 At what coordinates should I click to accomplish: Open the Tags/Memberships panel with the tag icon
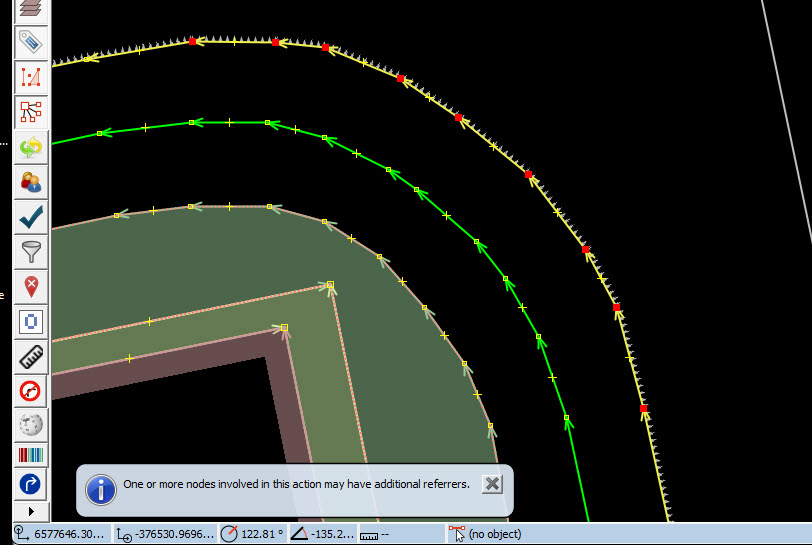click(x=31, y=42)
